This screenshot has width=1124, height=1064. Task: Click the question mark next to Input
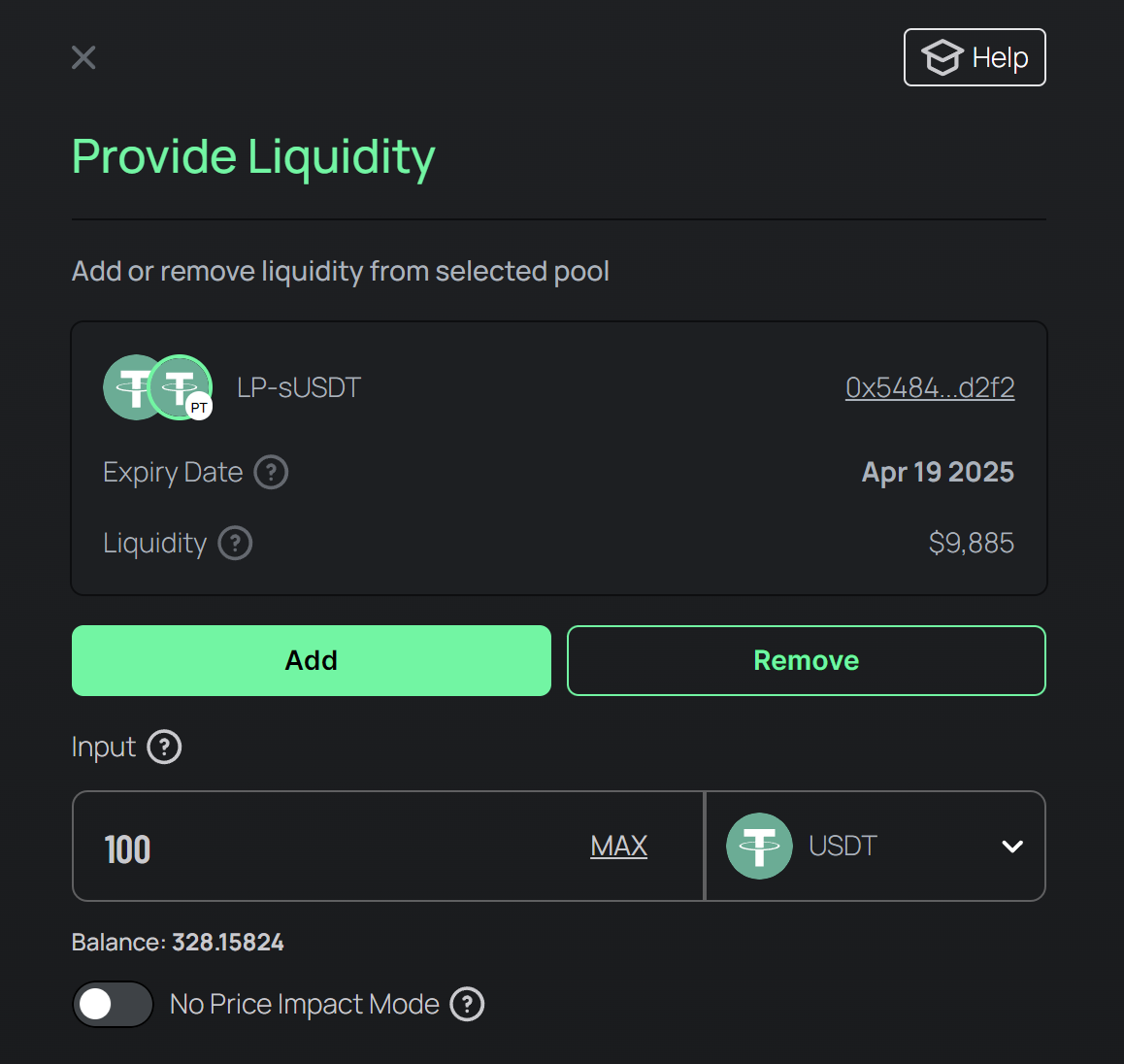[x=164, y=748]
